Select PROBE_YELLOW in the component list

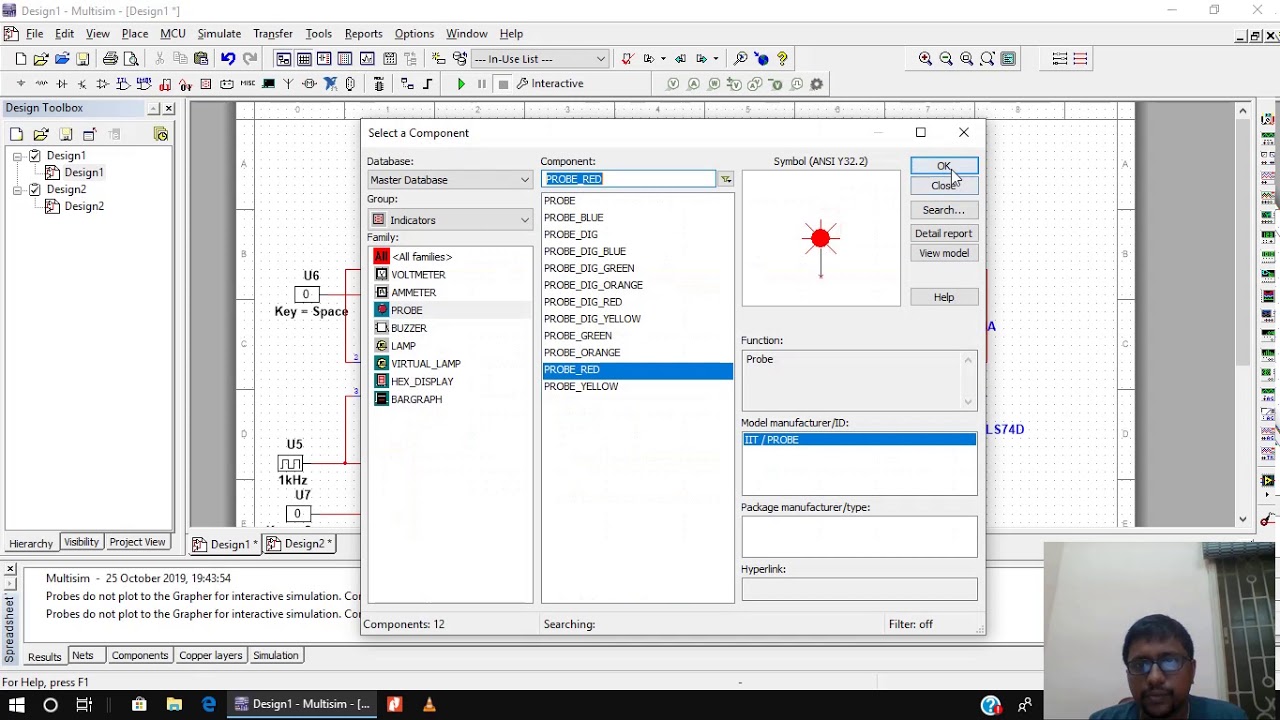[x=581, y=387]
